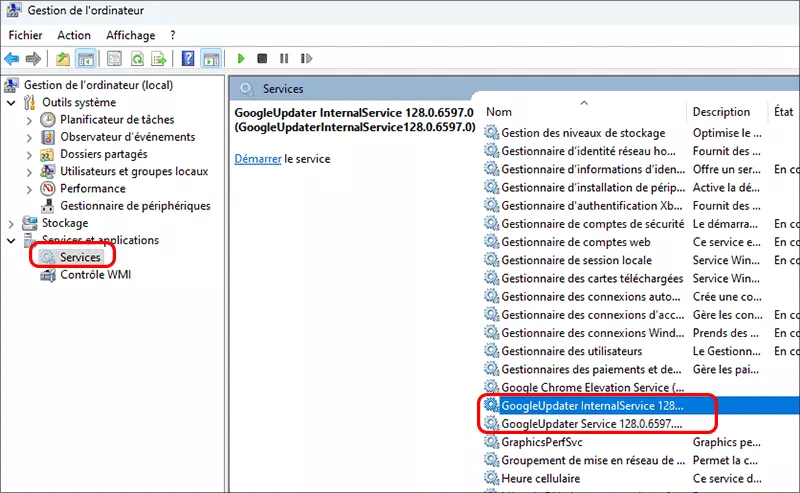
Task: Select Gestionnaire des connexions d'acc... service
Action: [x=592, y=315]
